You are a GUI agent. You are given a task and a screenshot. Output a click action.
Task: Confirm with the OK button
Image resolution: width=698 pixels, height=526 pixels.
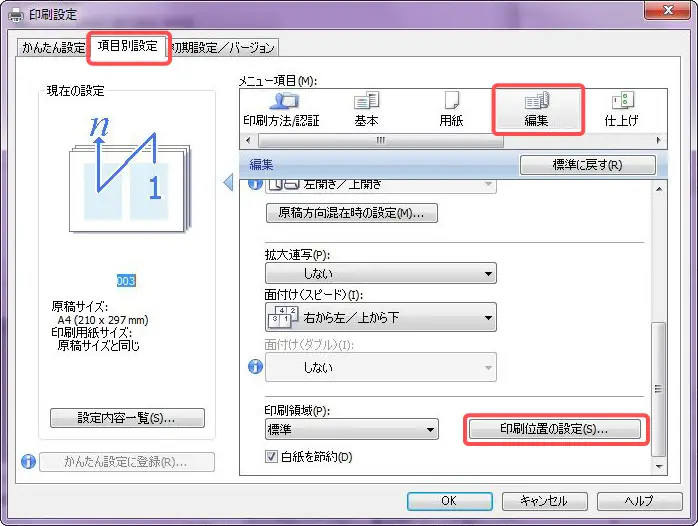(x=450, y=501)
